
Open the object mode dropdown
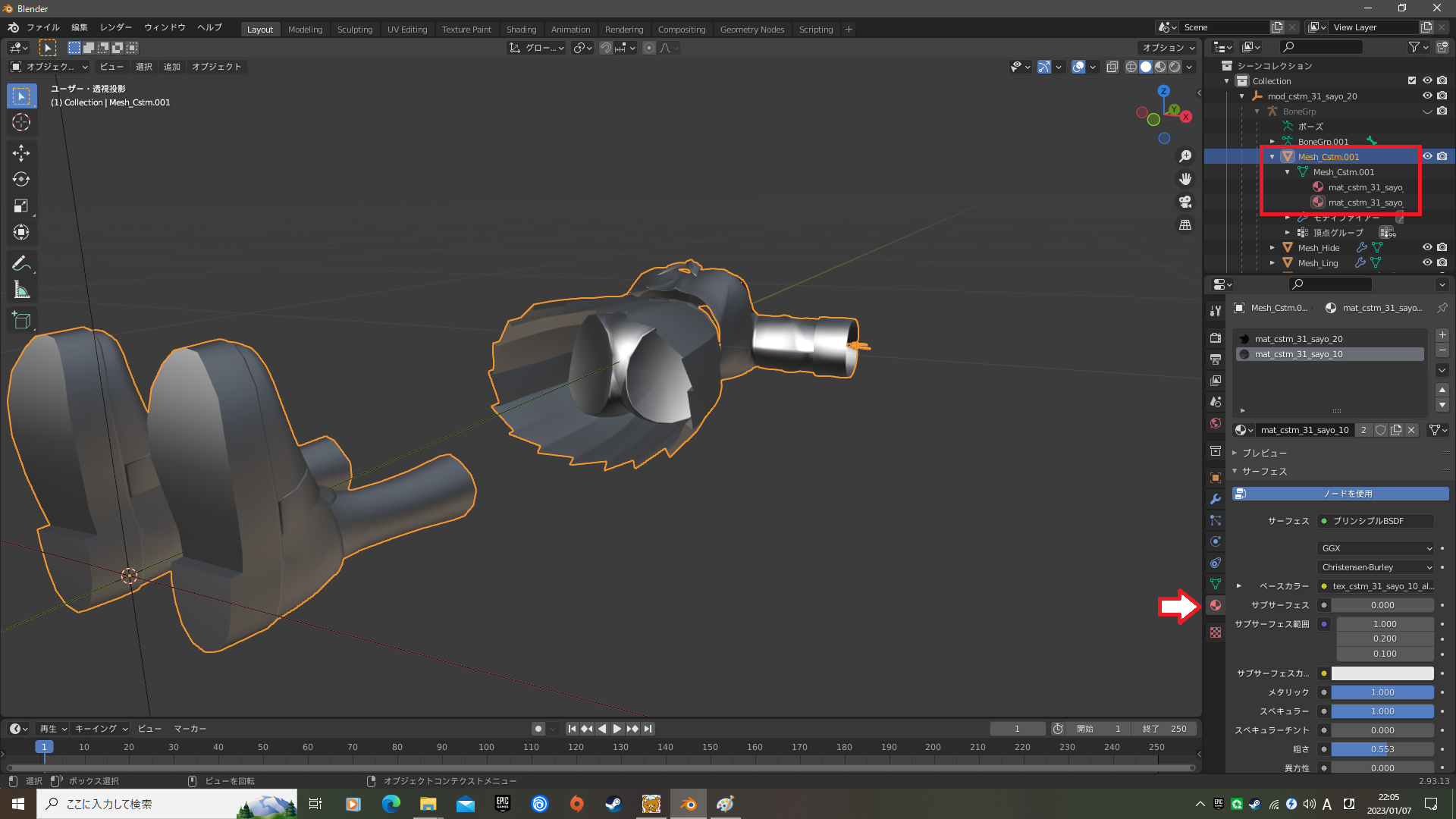[x=49, y=67]
